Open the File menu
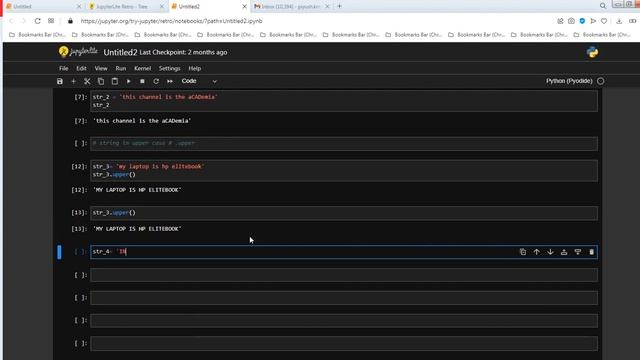 pyautogui.click(x=64, y=68)
